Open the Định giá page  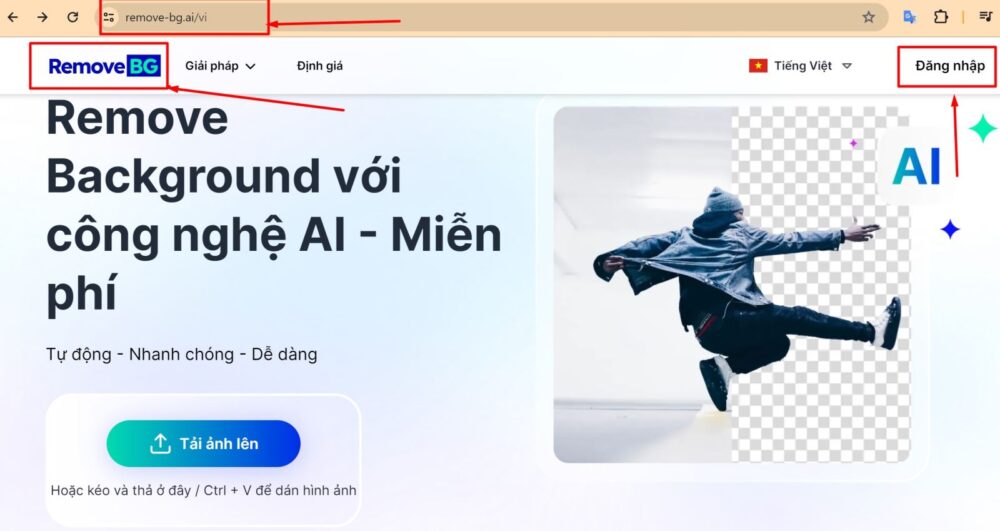tap(320, 66)
